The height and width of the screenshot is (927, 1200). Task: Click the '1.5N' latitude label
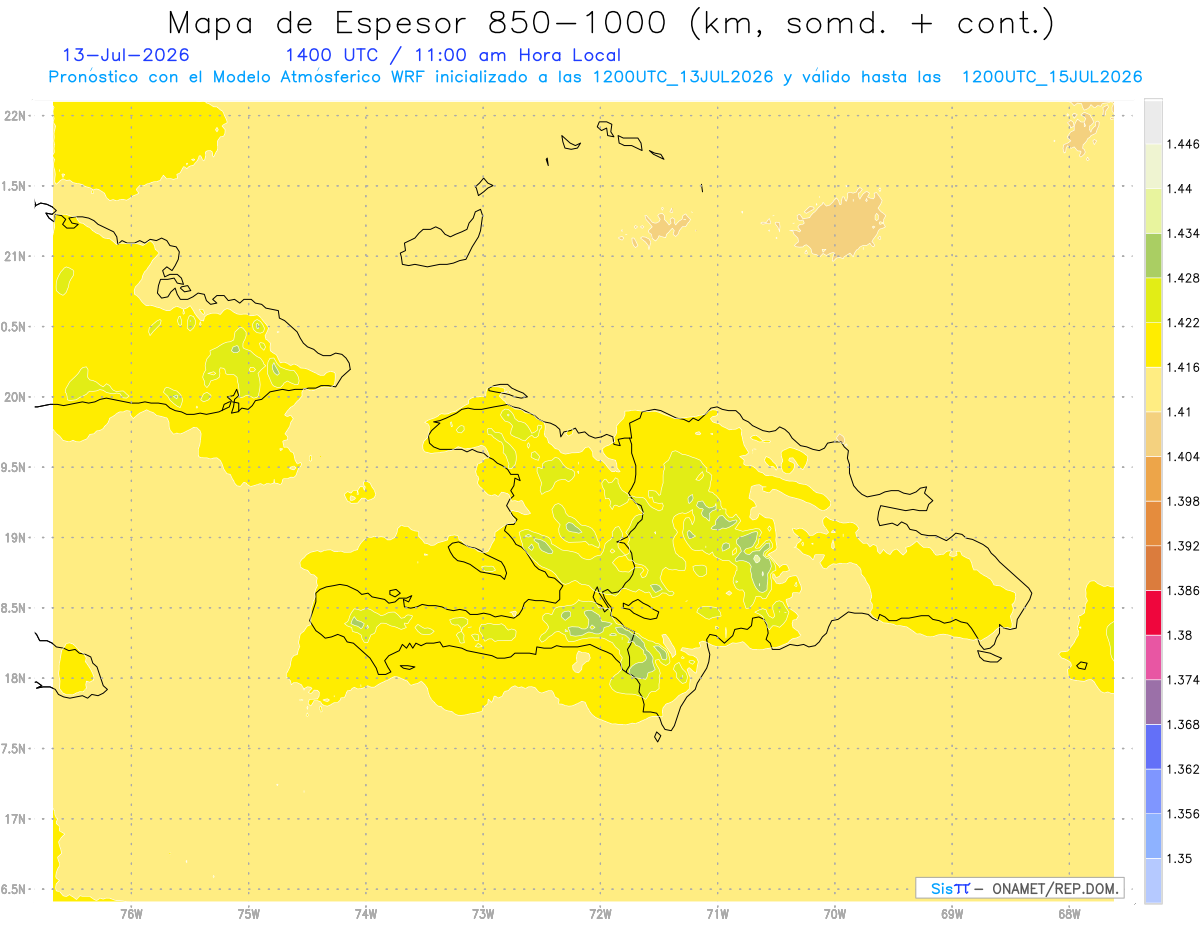coord(14,186)
